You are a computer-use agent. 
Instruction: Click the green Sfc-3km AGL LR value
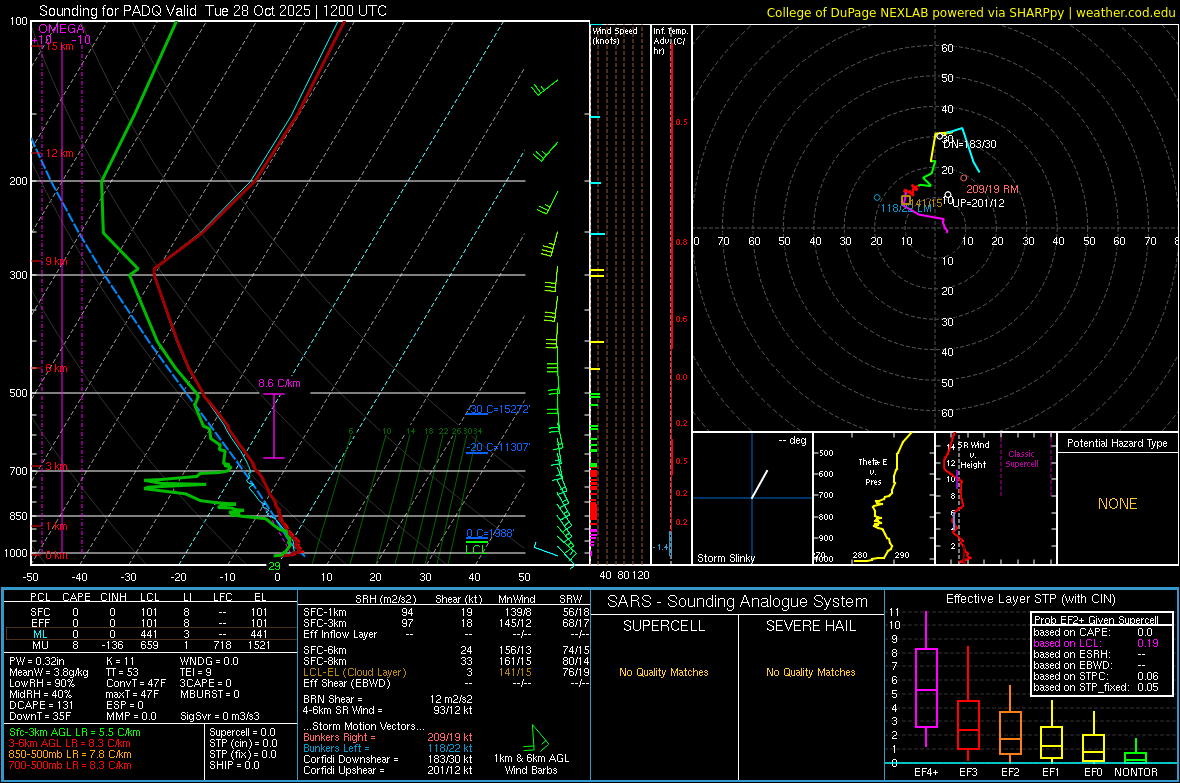pos(75,732)
